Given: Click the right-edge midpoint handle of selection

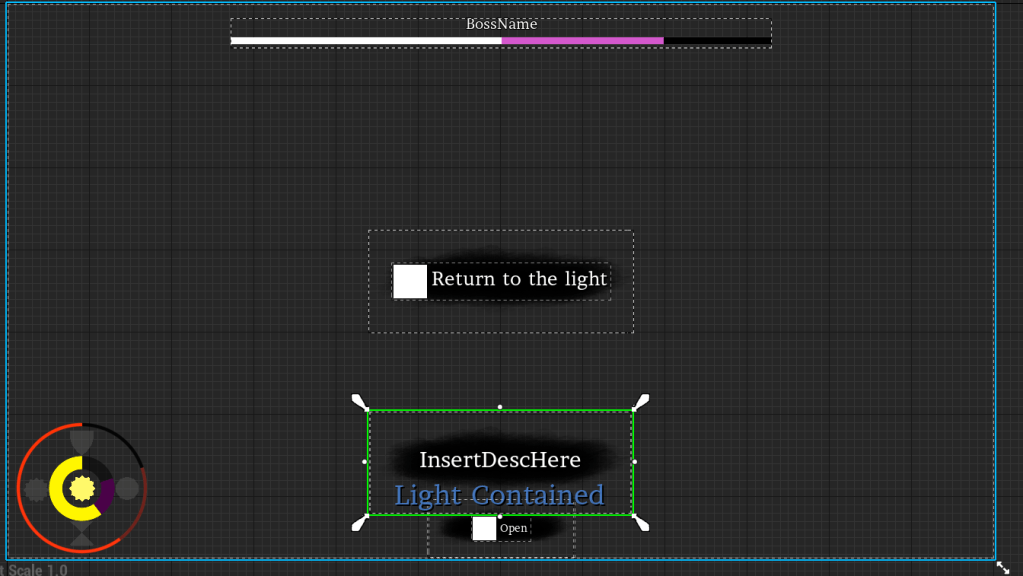Looking at the screenshot, I should point(635,462).
